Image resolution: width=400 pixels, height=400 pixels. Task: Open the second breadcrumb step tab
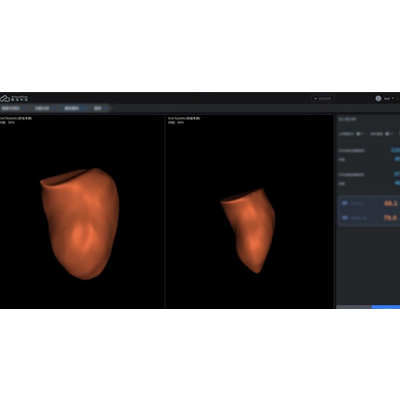[42, 108]
